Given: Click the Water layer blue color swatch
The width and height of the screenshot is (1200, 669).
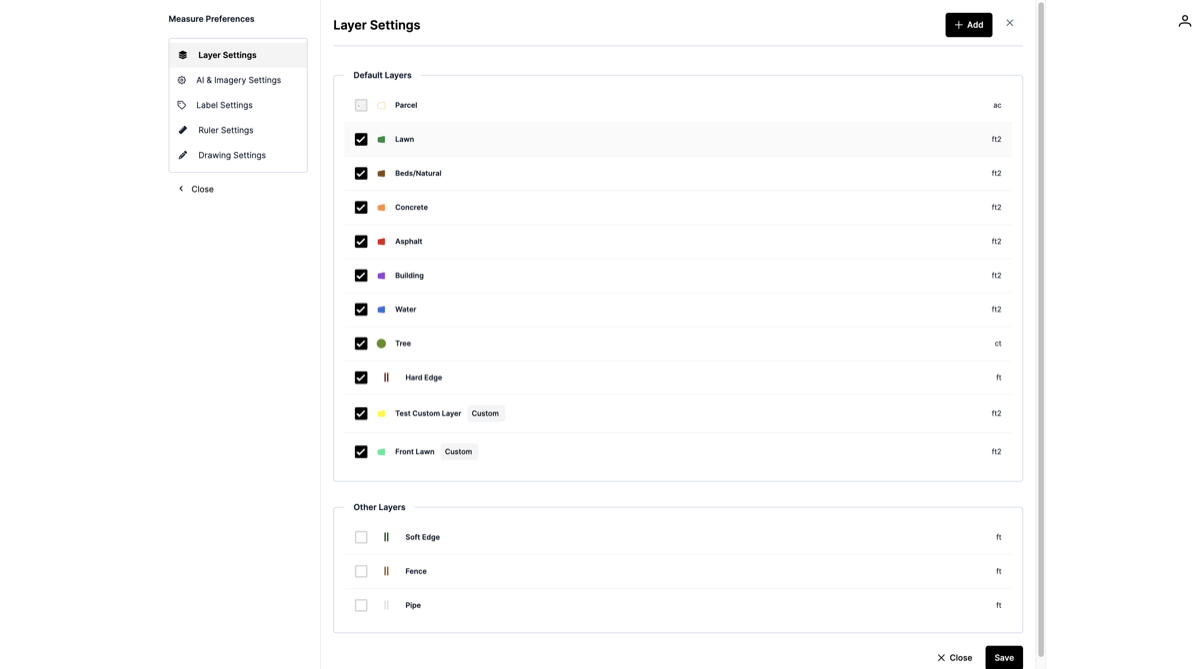Looking at the screenshot, I should tap(381, 310).
